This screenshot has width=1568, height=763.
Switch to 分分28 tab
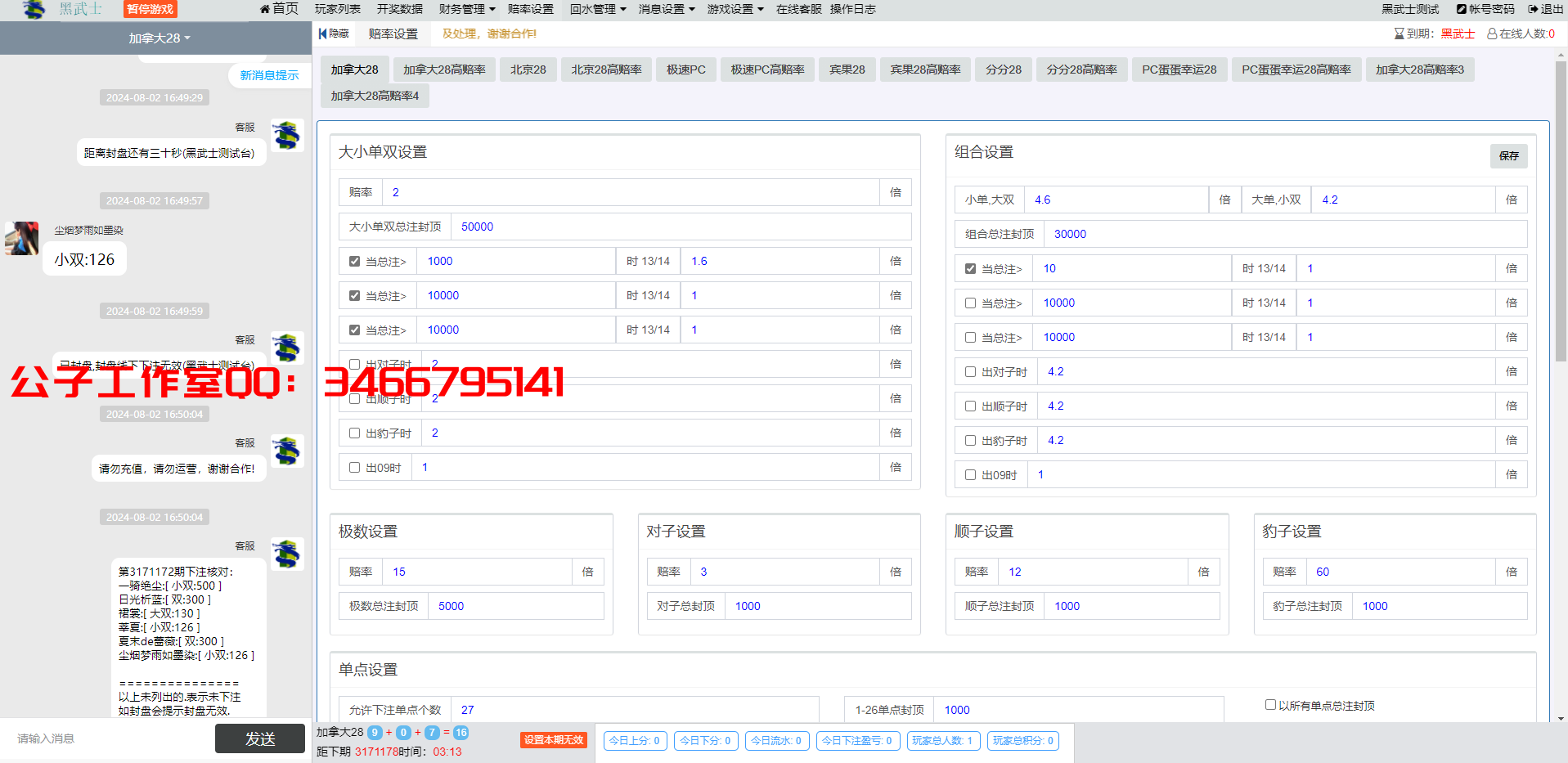(1004, 70)
